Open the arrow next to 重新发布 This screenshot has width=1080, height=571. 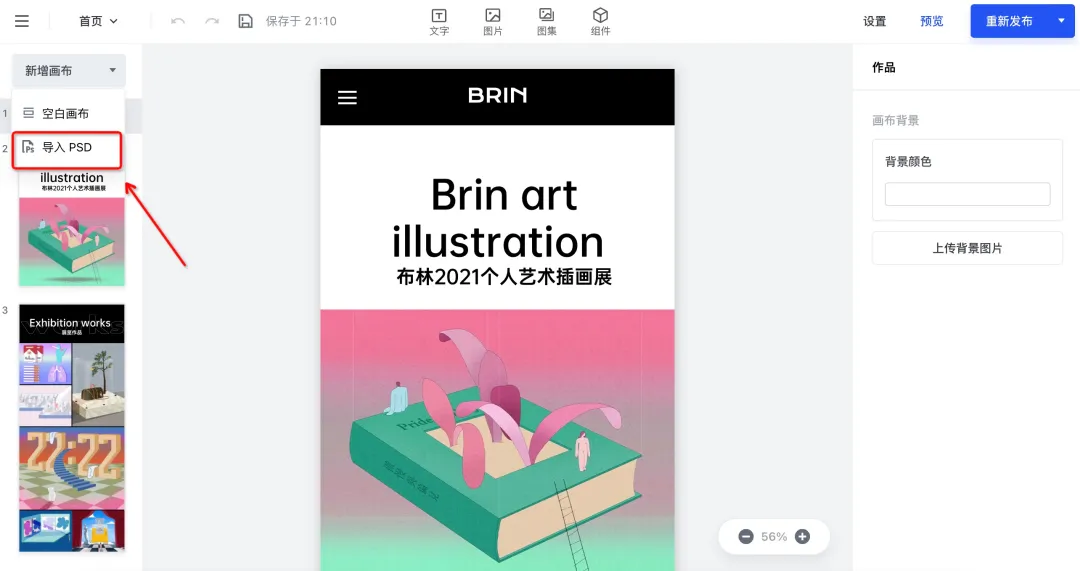pos(1061,21)
